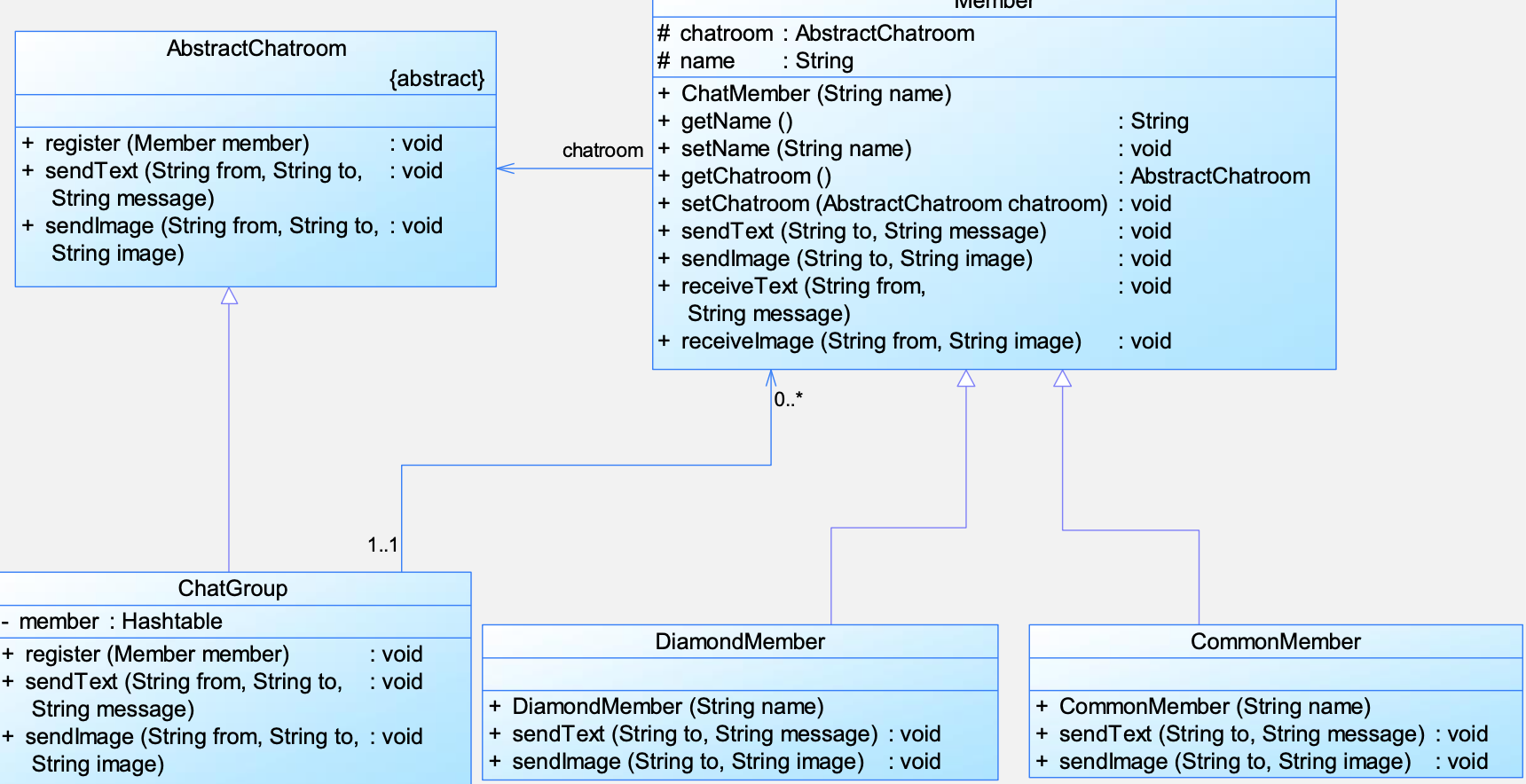1526x784 pixels.
Task: Select sendImage (String to, String image) in Member
Action: (x=915, y=259)
